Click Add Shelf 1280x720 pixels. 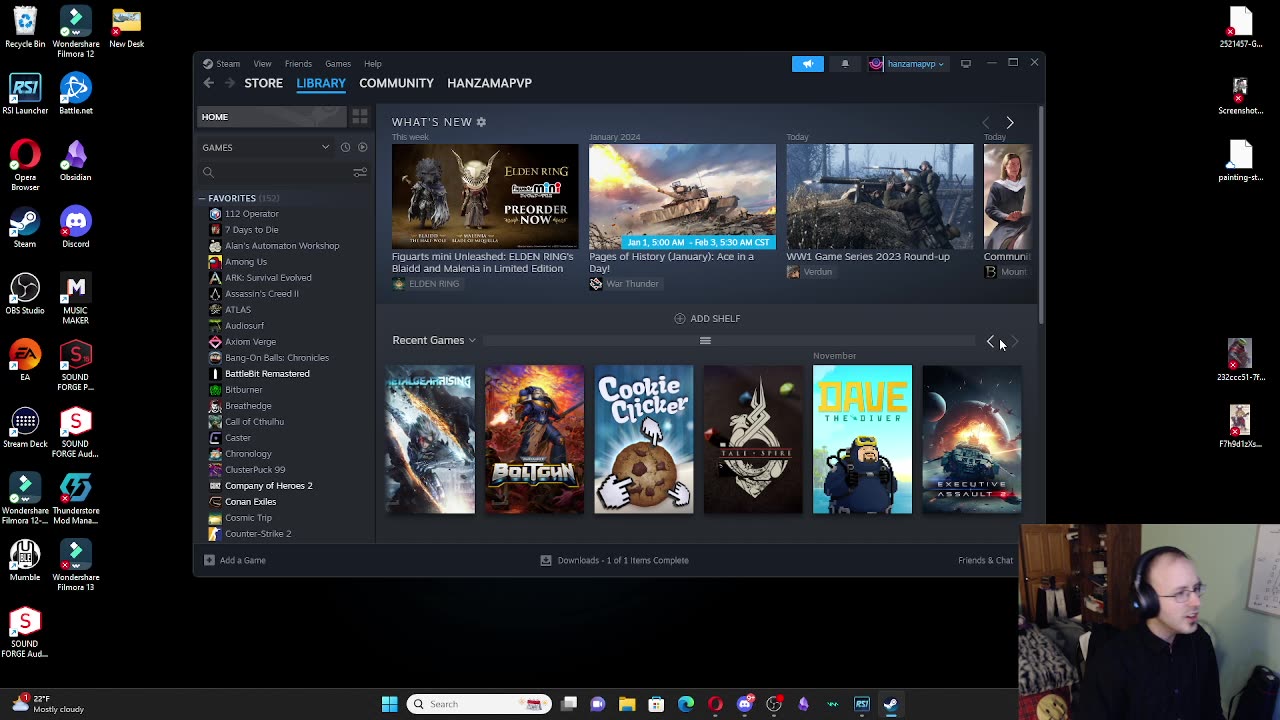click(707, 318)
